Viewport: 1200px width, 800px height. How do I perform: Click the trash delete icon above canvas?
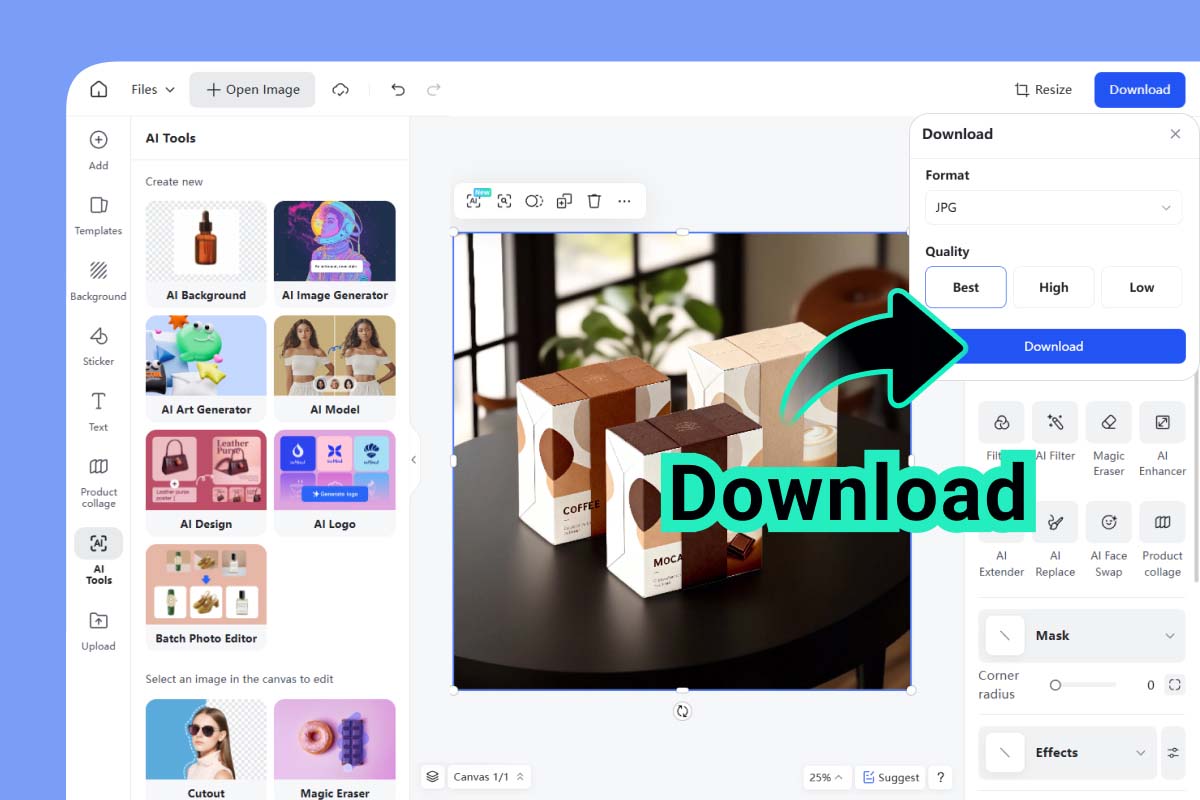coord(594,201)
